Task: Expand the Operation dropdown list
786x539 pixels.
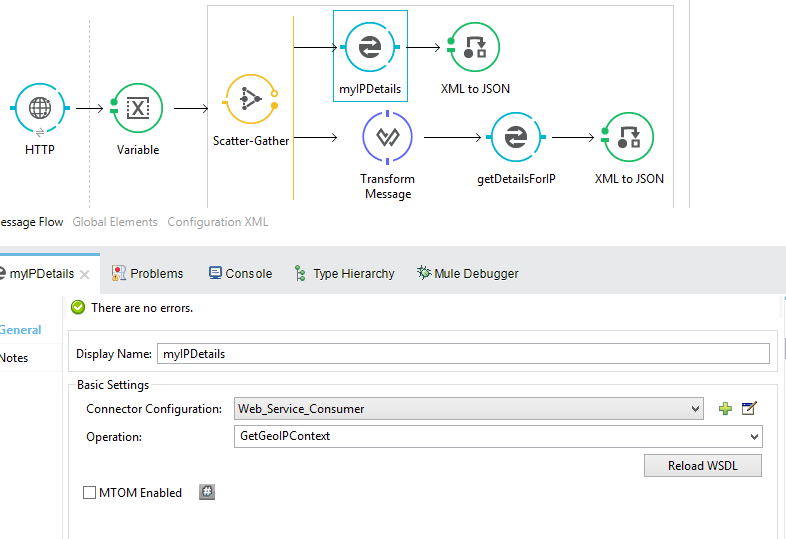Action: point(754,436)
